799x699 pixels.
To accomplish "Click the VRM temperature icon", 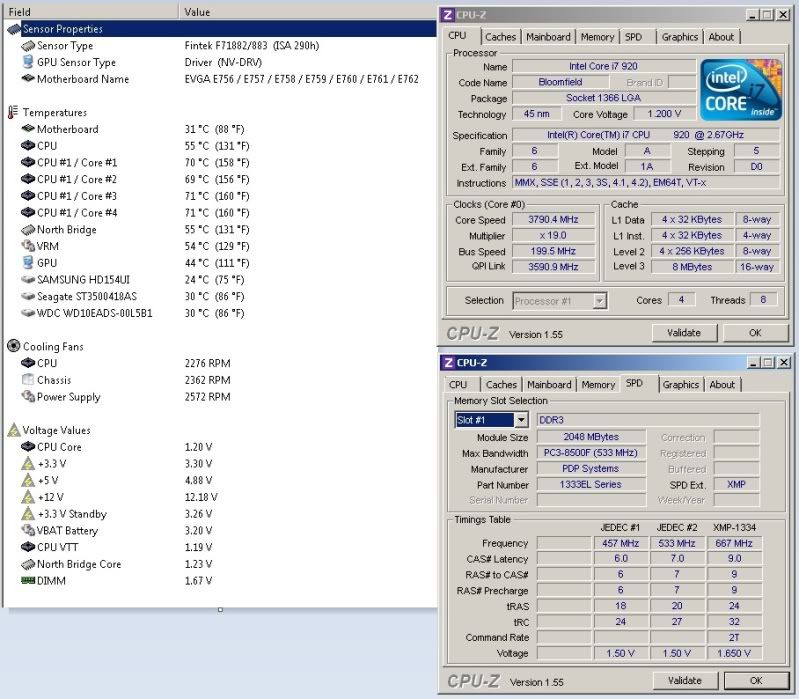I will (28, 246).
